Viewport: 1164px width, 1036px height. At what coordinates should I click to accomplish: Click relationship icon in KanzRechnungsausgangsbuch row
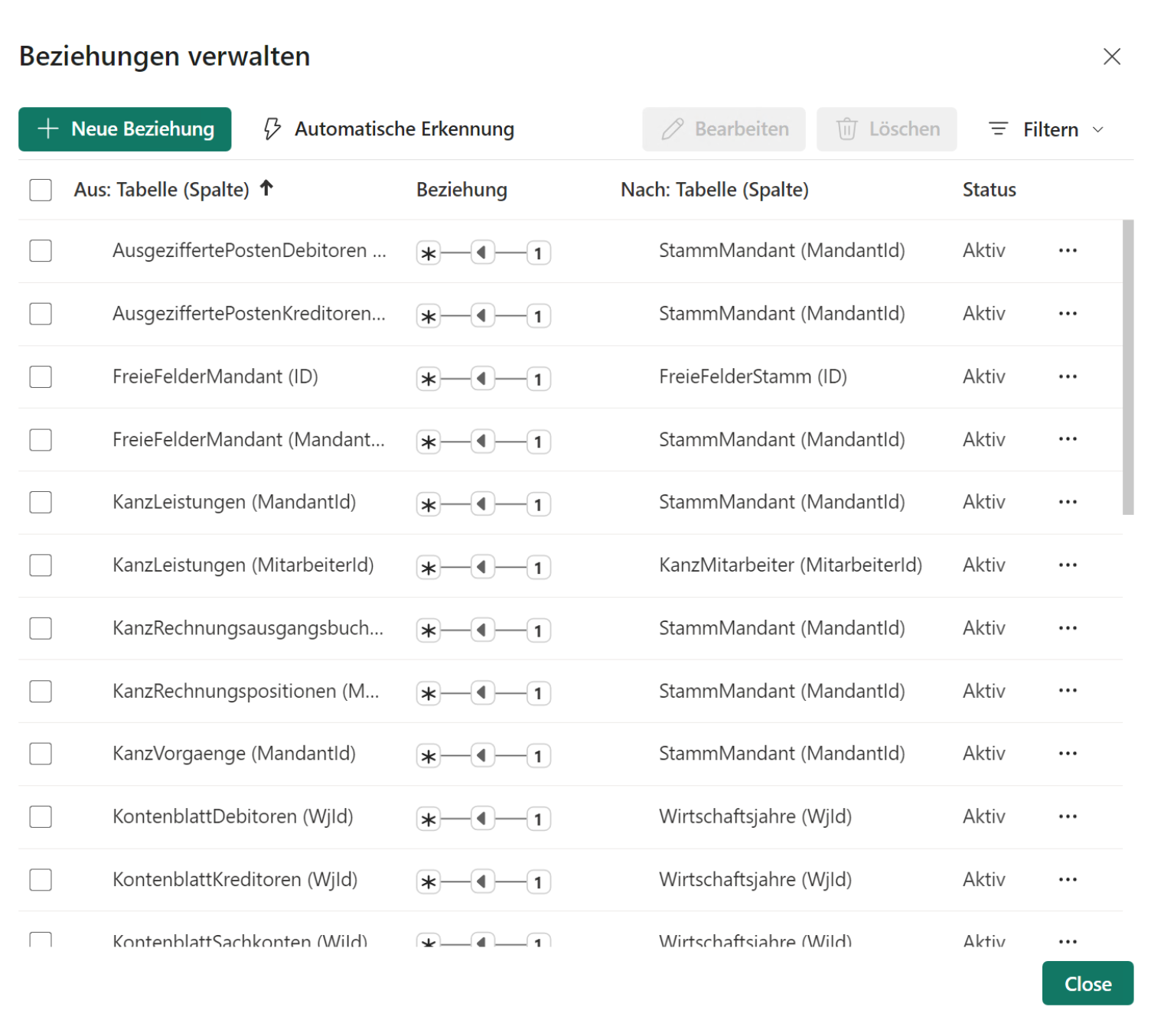(484, 630)
